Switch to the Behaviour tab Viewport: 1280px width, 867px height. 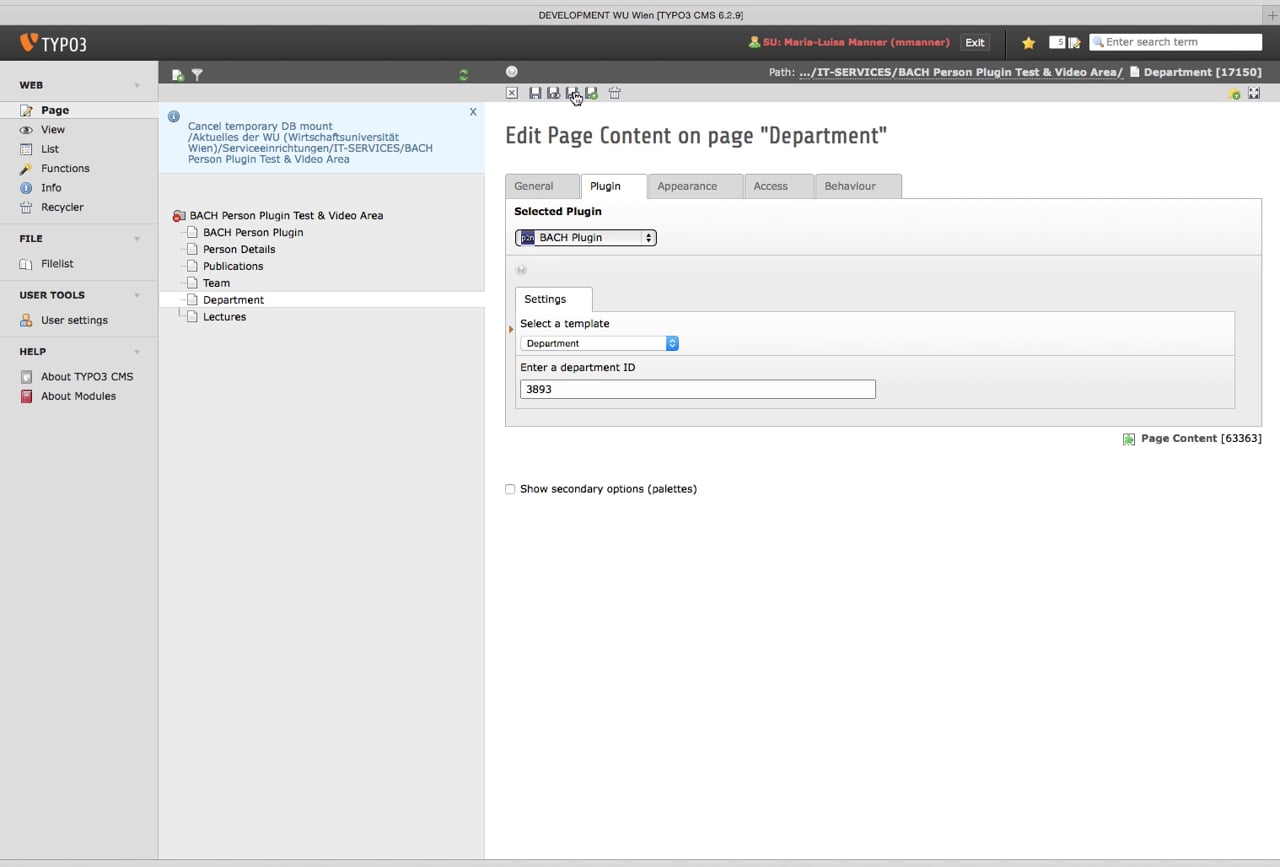[x=858, y=186]
